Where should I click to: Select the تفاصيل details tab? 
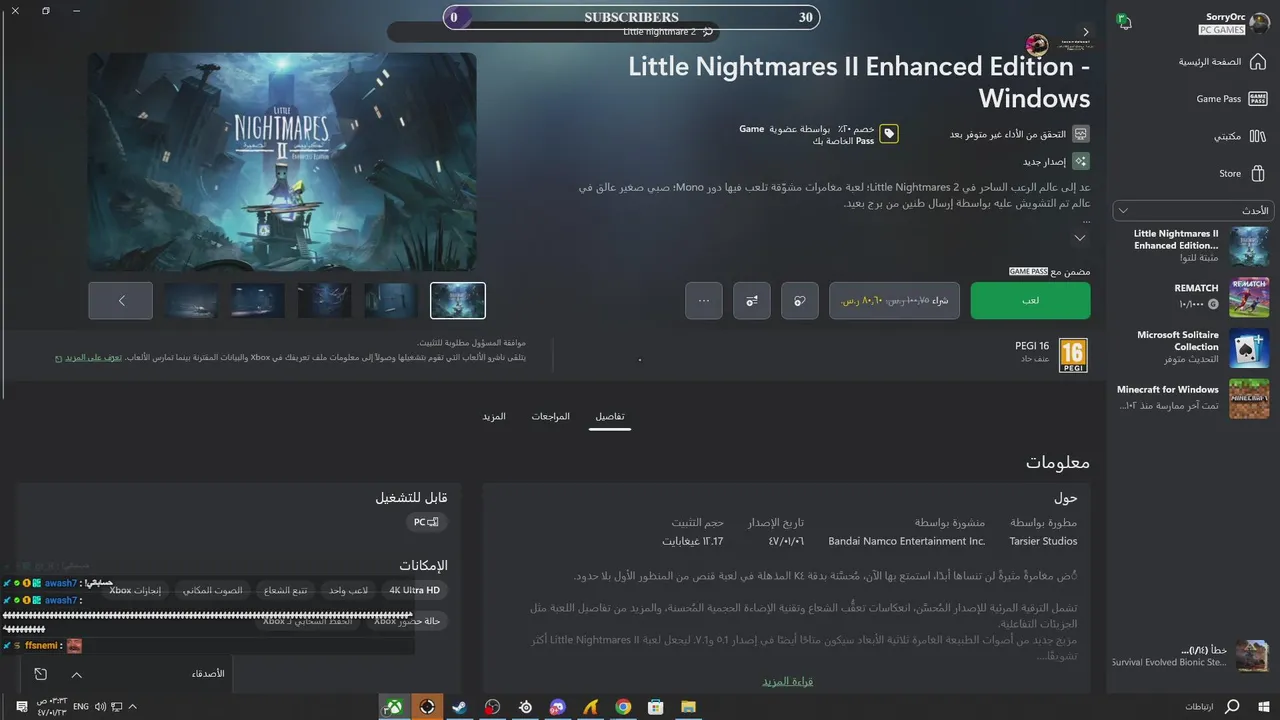pos(610,416)
